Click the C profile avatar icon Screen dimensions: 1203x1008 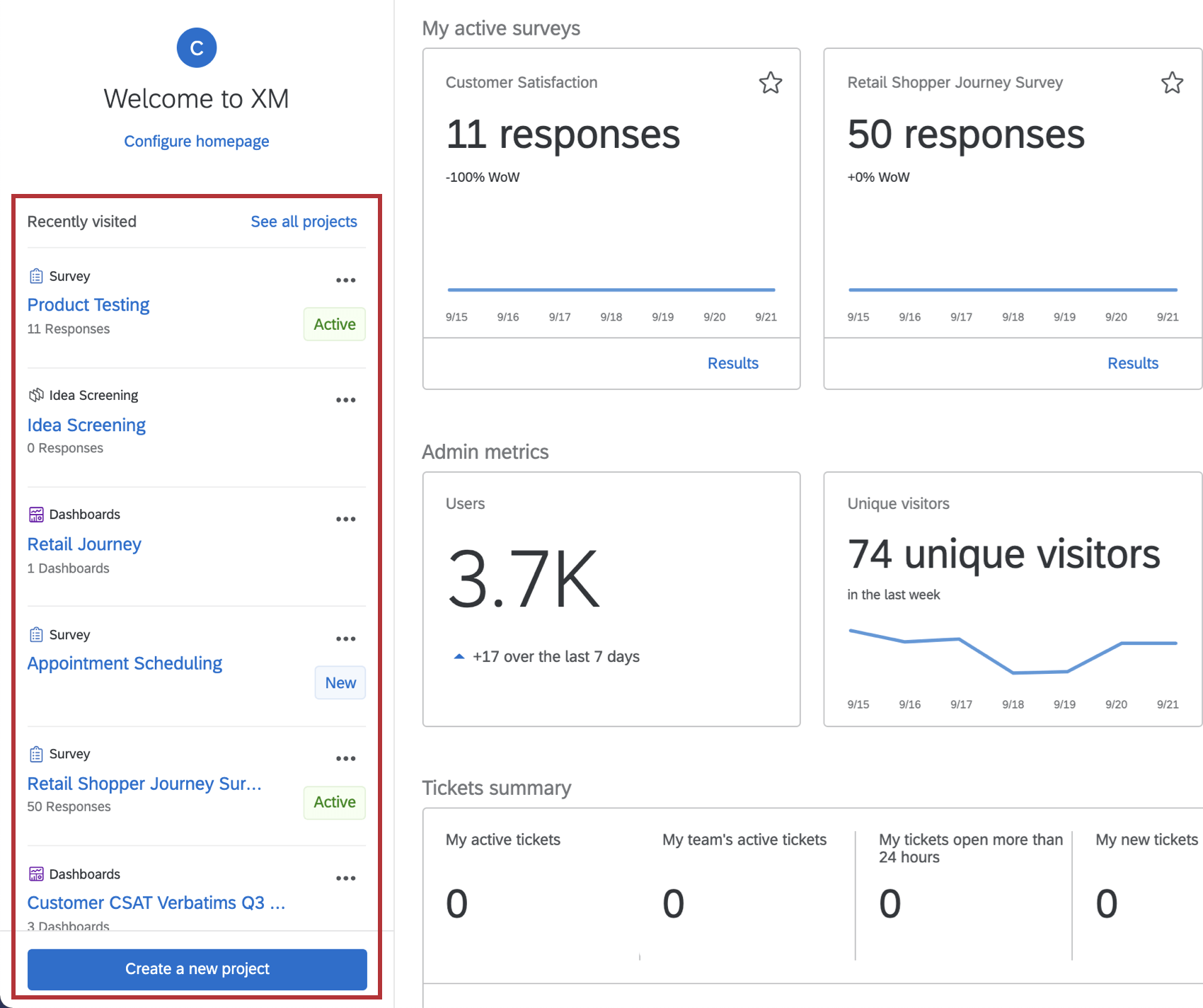point(196,47)
